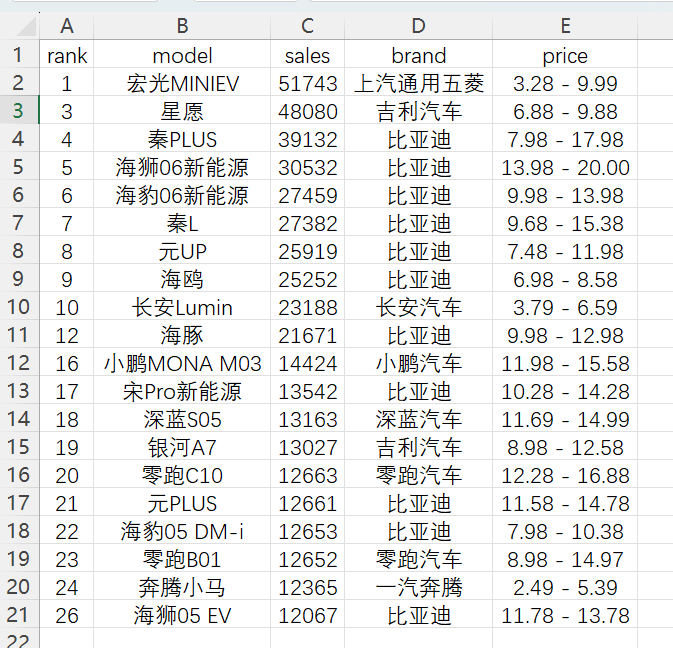Click the 'brand' header cell
Image resolution: width=673 pixels, height=648 pixels.
pos(418,54)
